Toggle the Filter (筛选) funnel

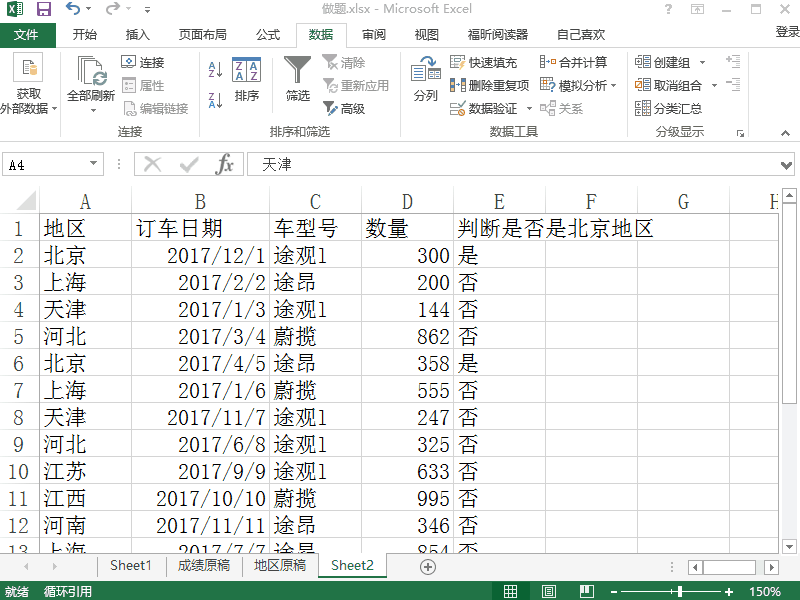point(297,79)
